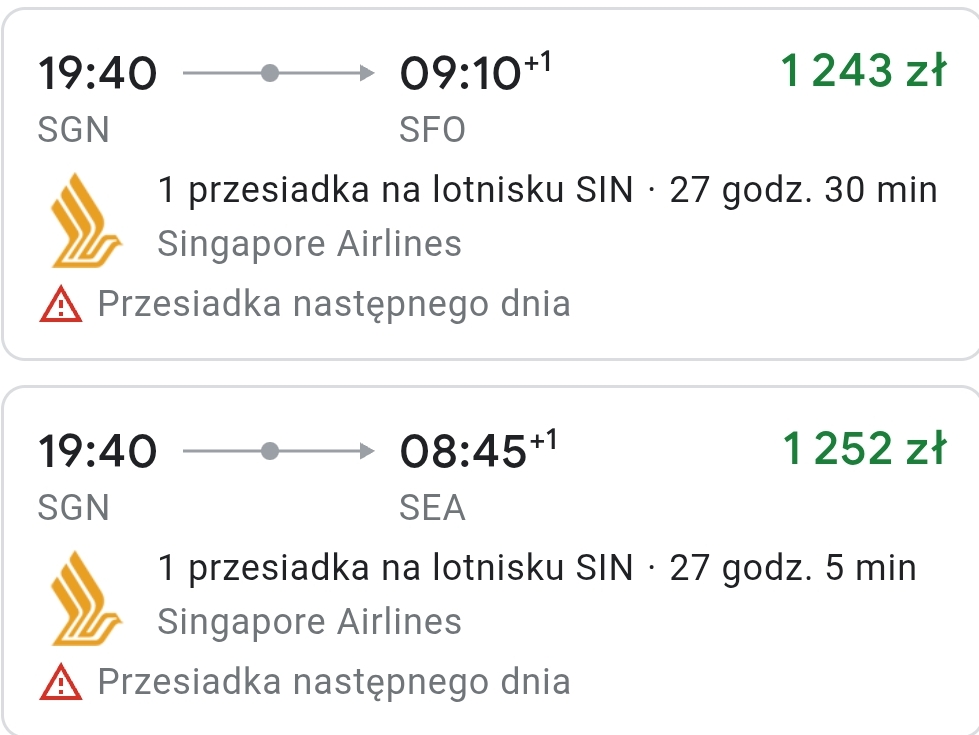Click '27 godz. 30 min' layover details
Image resolution: width=979 pixels, height=735 pixels.
(804, 190)
